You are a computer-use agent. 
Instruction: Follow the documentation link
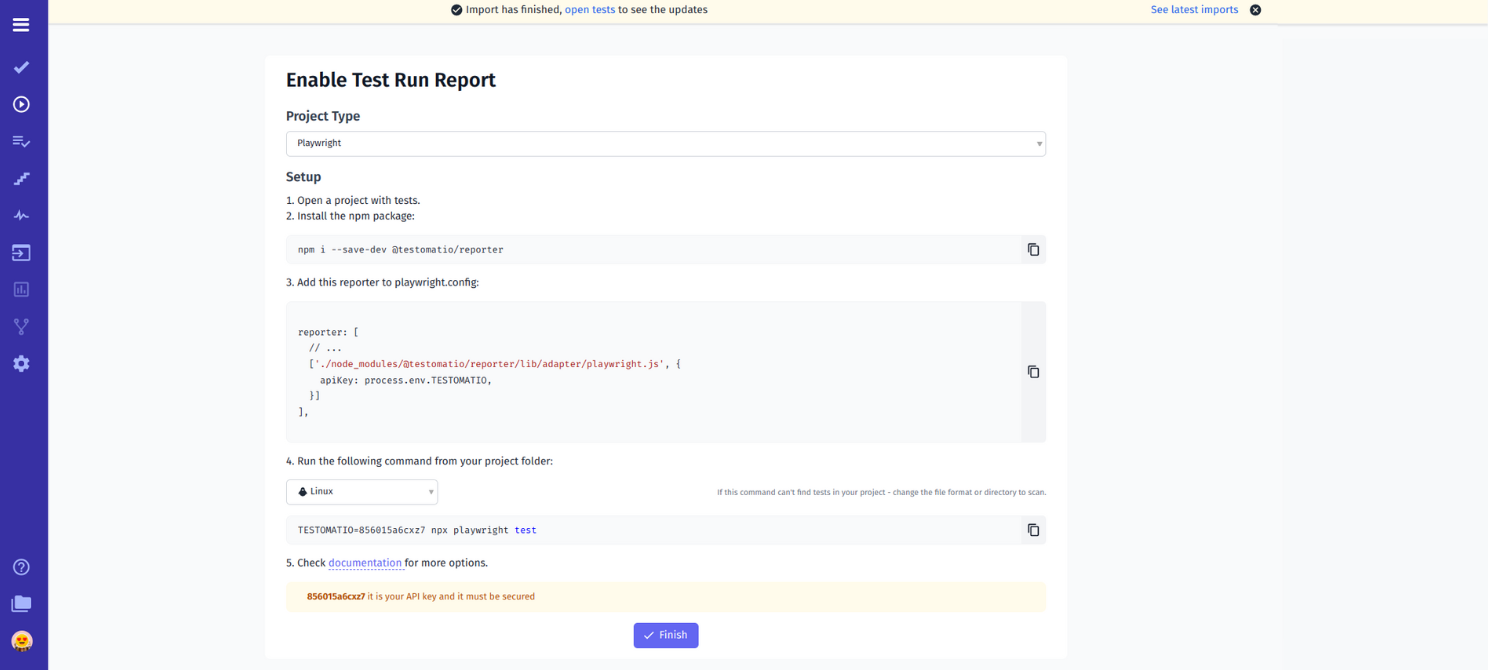point(366,562)
